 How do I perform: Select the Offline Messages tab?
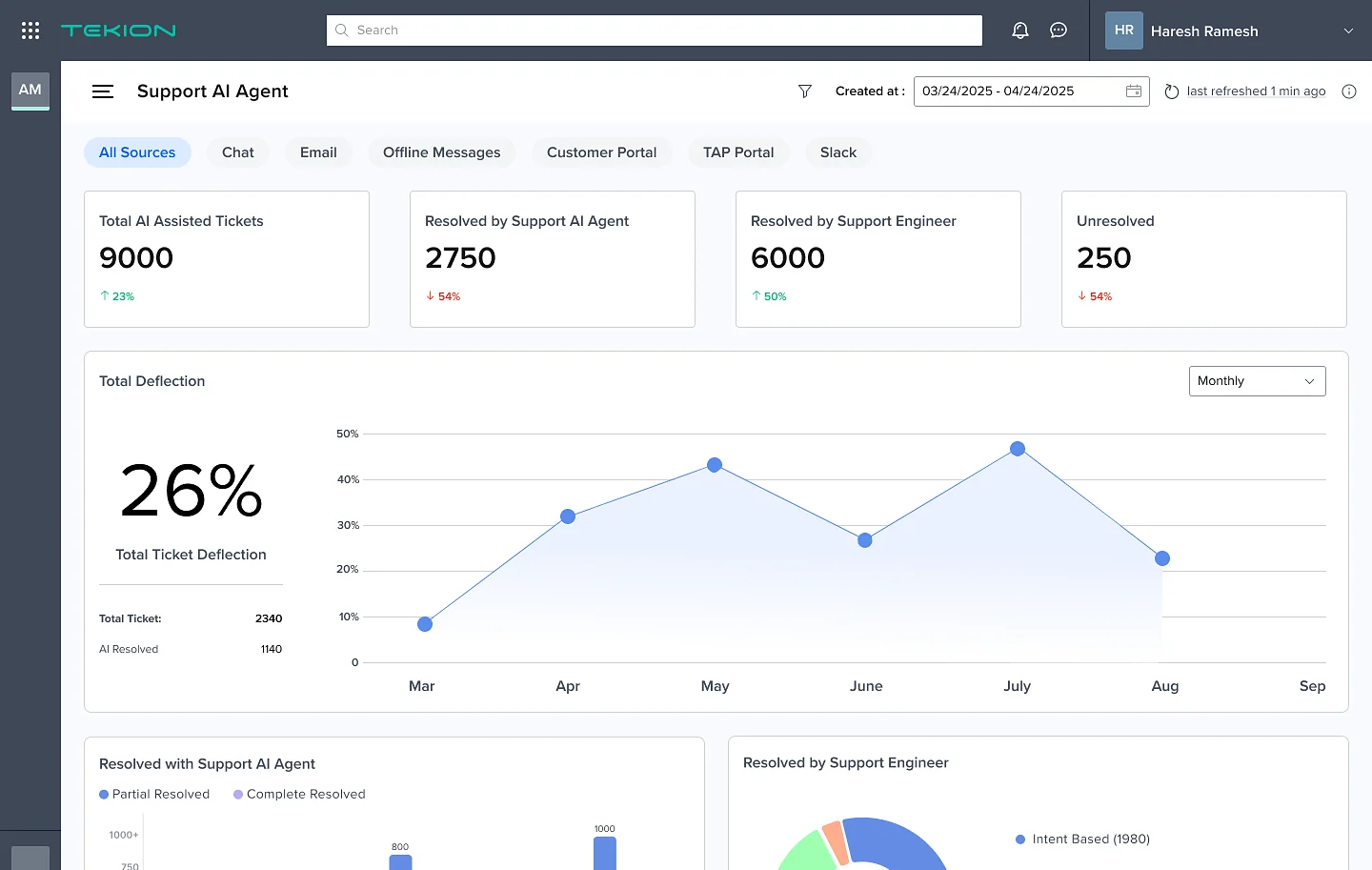[442, 152]
